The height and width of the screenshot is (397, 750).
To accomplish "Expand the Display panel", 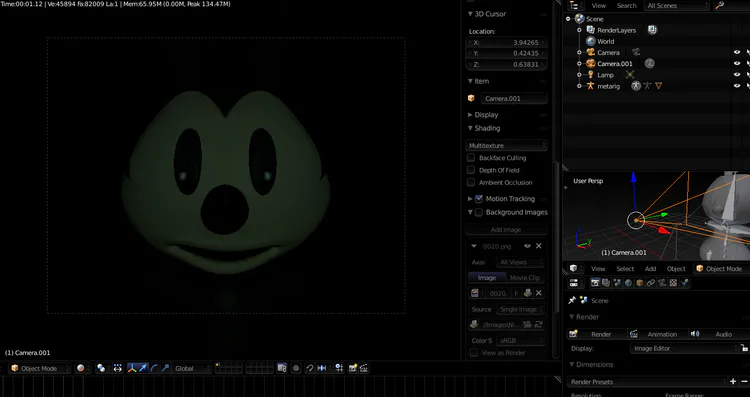I will tap(470, 115).
